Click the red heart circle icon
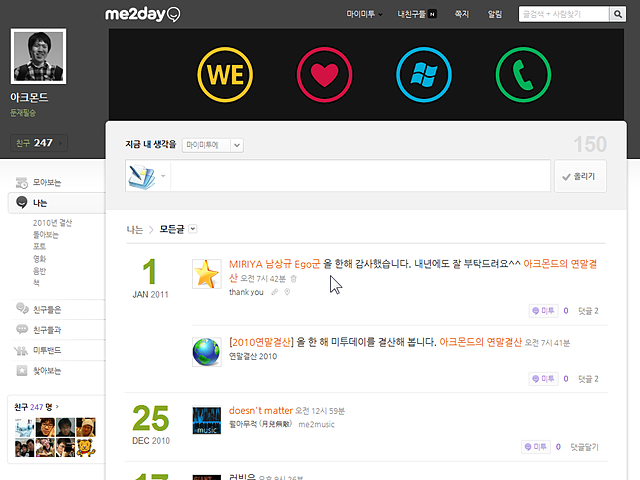Viewport: 640px width, 480px height. tap(323, 74)
